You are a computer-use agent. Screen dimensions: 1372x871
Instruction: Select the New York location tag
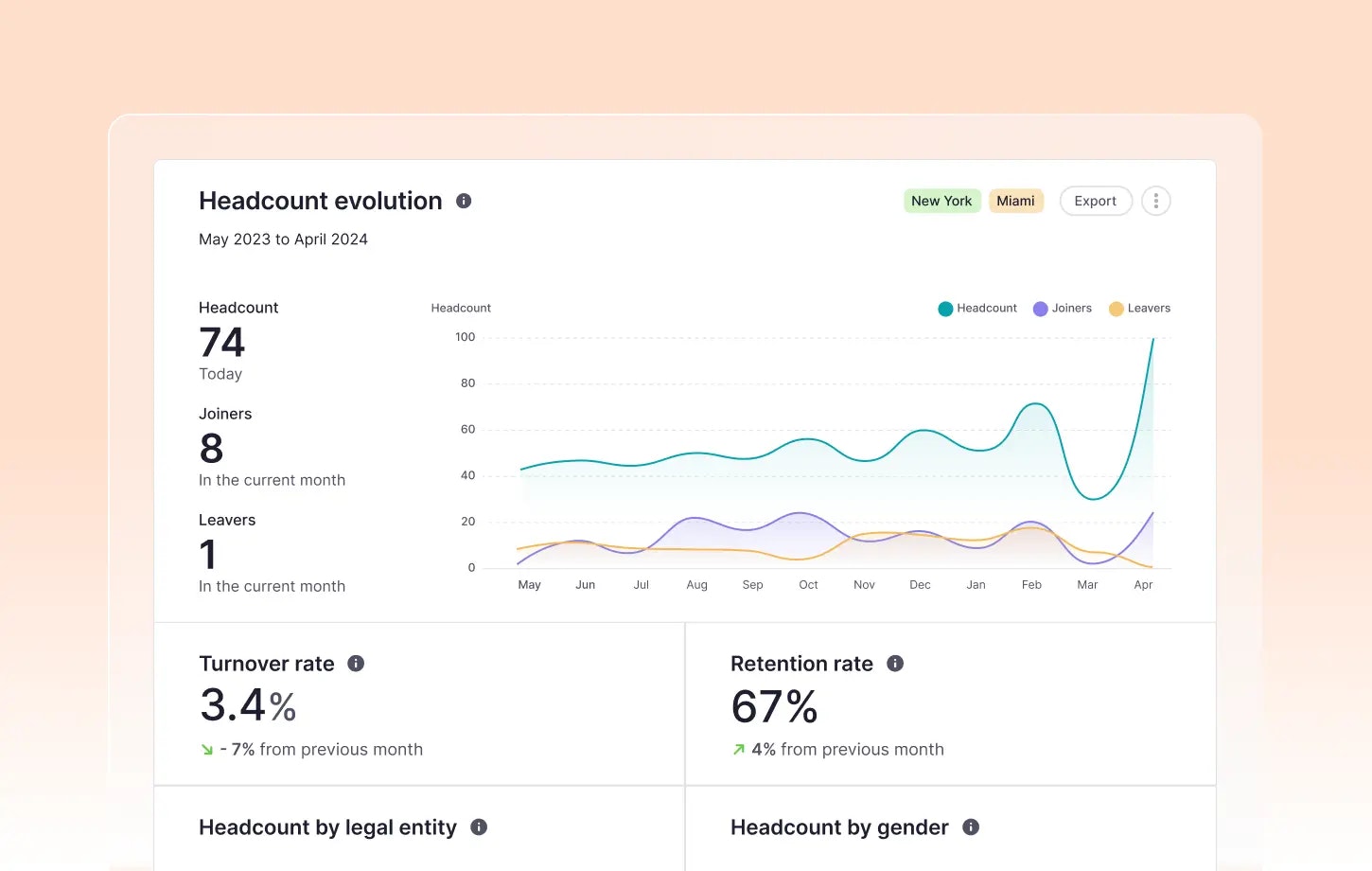pyautogui.click(x=941, y=201)
